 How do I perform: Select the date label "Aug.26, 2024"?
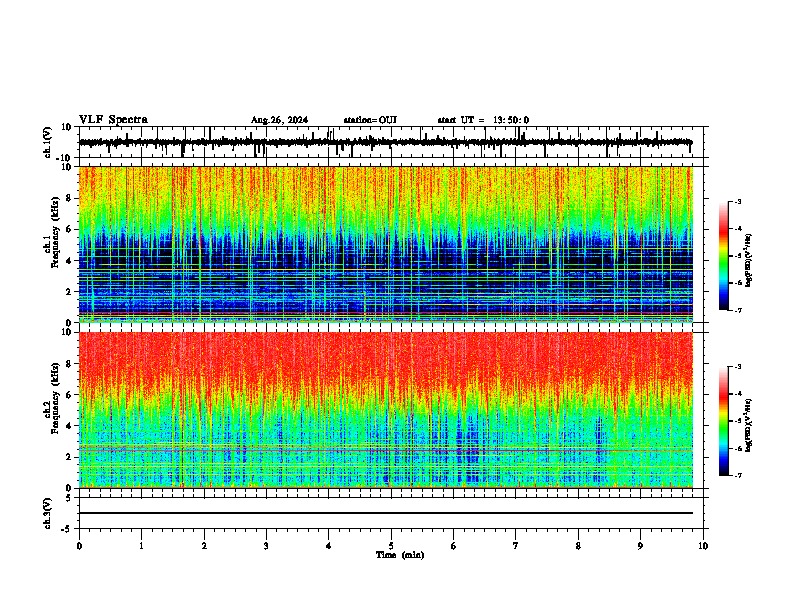(279, 120)
